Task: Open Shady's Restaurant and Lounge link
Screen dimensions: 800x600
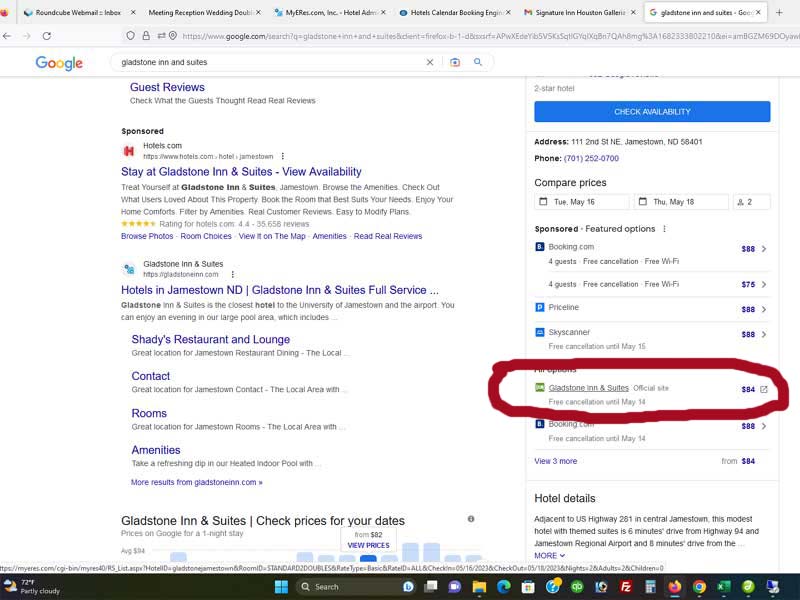Action: 211,340
